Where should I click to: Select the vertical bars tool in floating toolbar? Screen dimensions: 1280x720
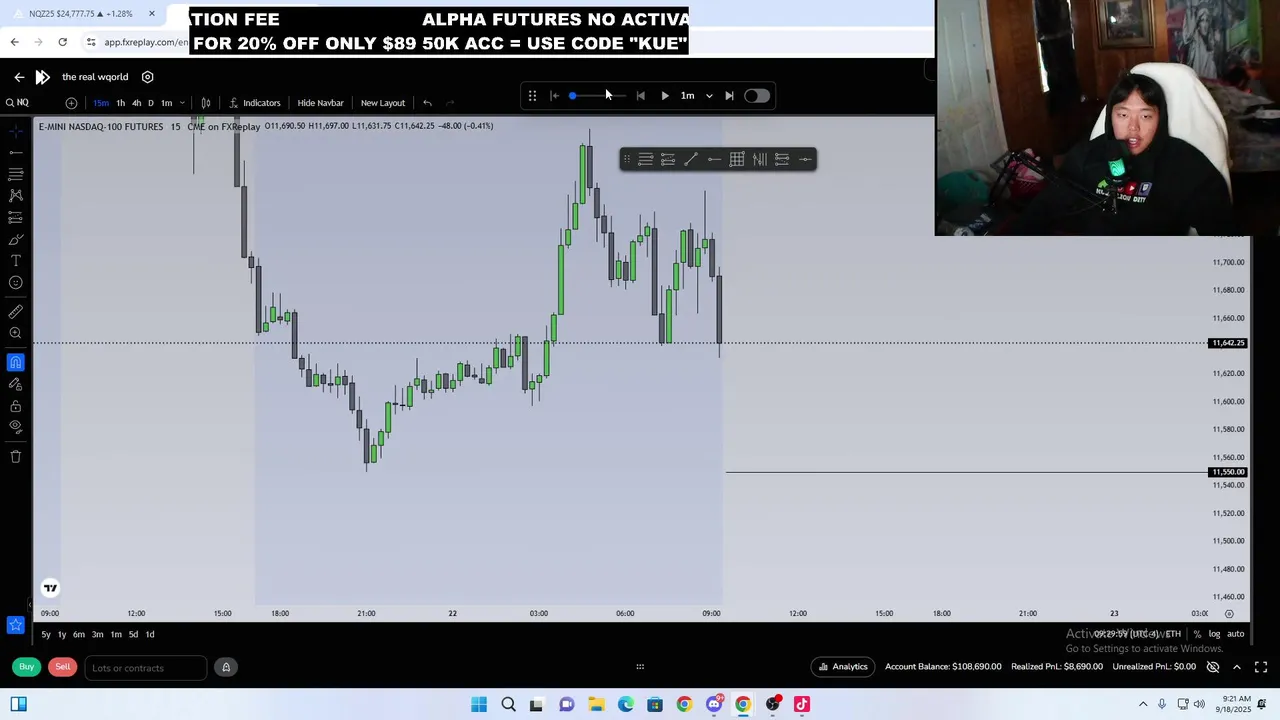click(x=760, y=159)
